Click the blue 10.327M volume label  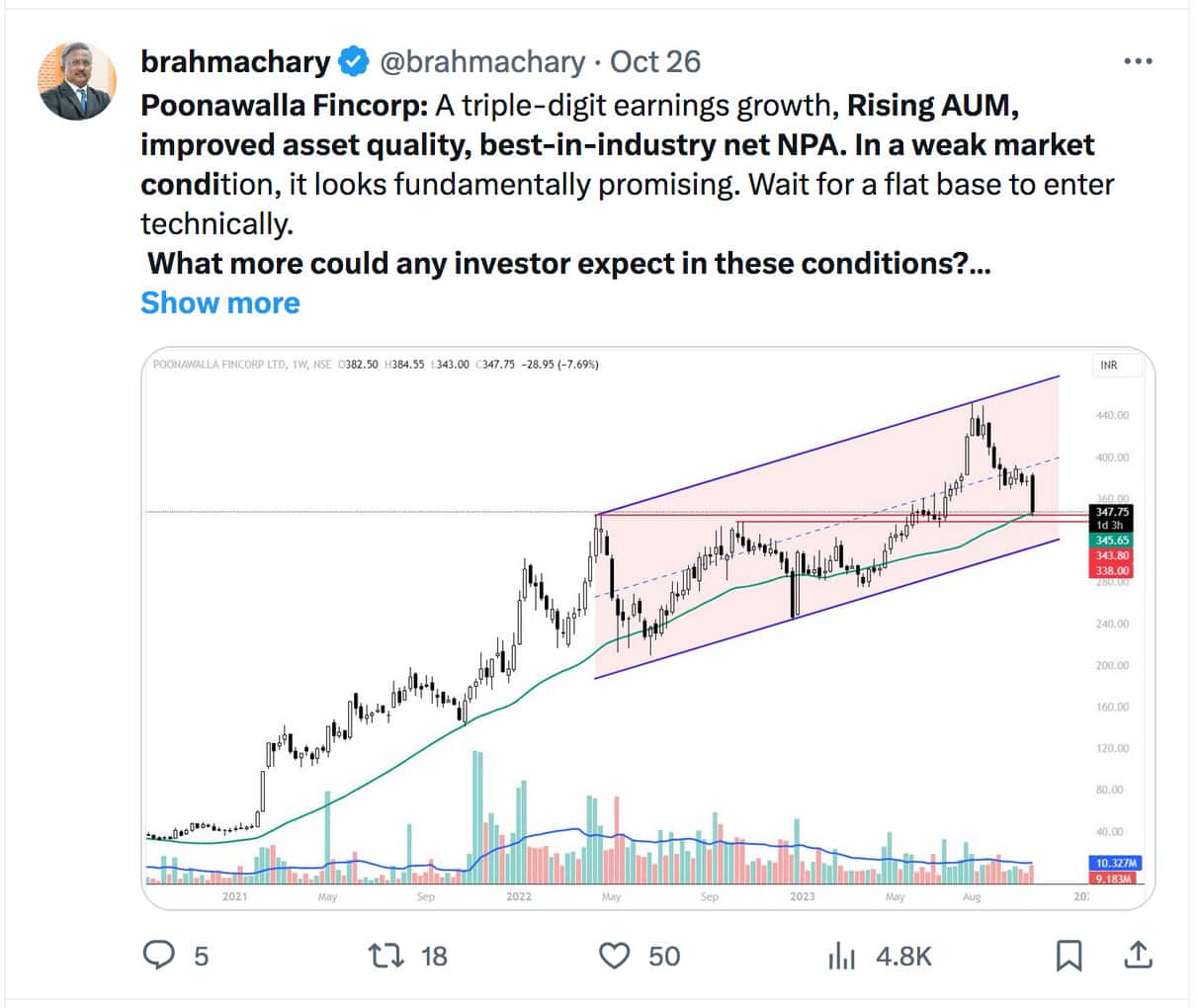click(1113, 863)
